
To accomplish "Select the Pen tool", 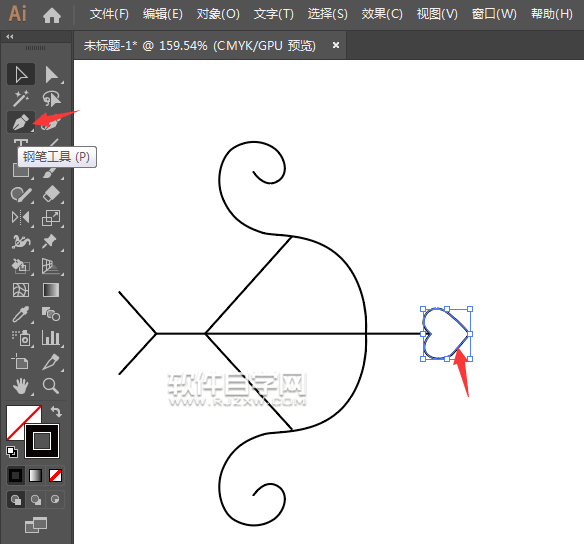I will pos(21,122).
